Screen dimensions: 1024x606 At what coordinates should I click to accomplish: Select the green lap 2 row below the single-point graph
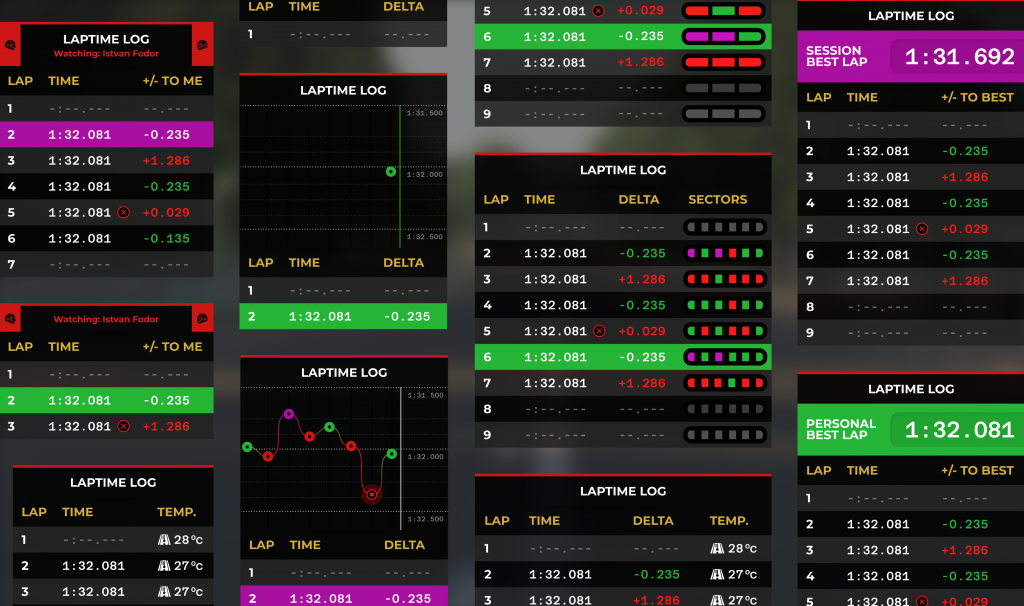[343, 316]
